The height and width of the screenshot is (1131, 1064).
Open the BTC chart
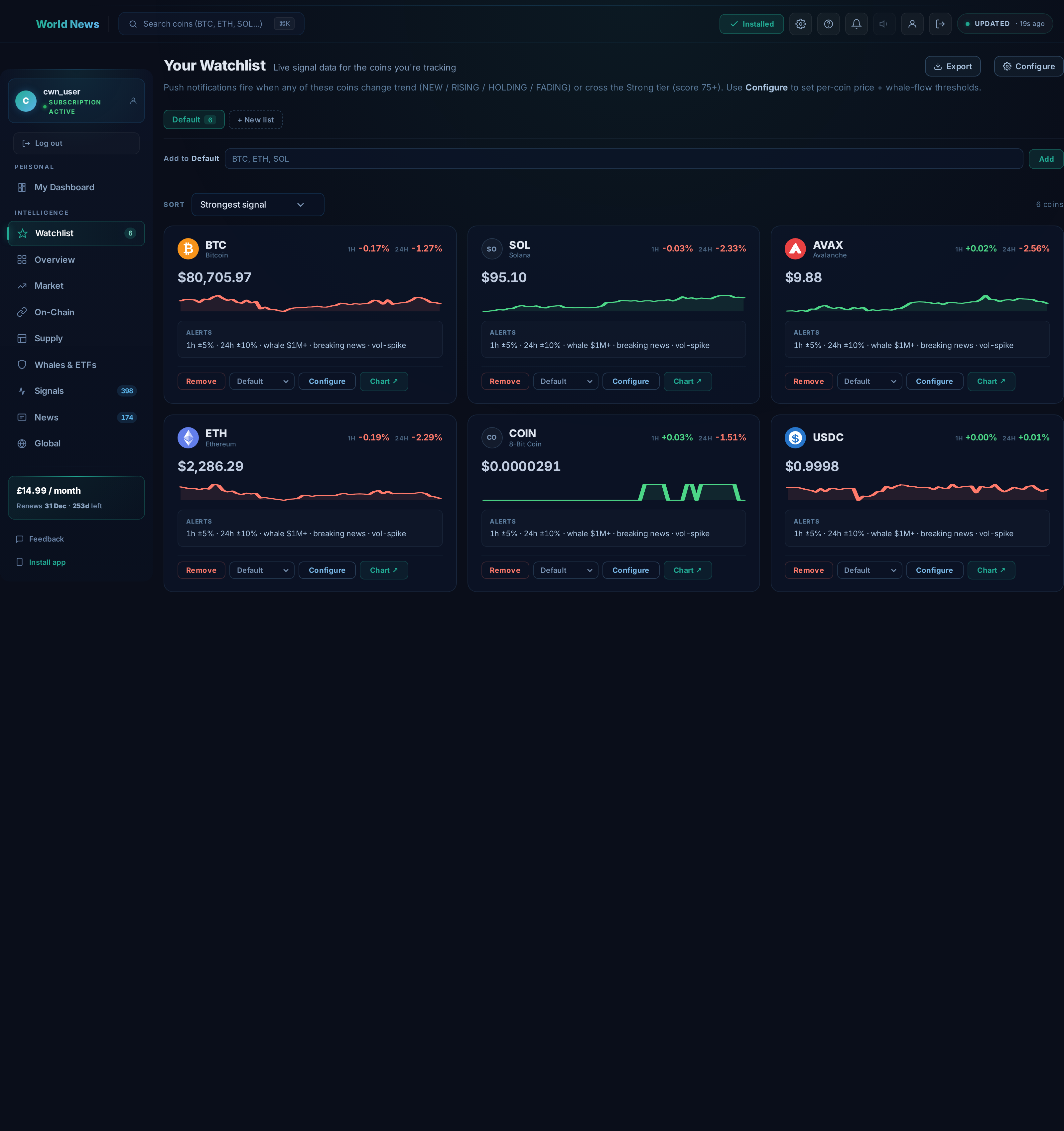(x=384, y=382)
